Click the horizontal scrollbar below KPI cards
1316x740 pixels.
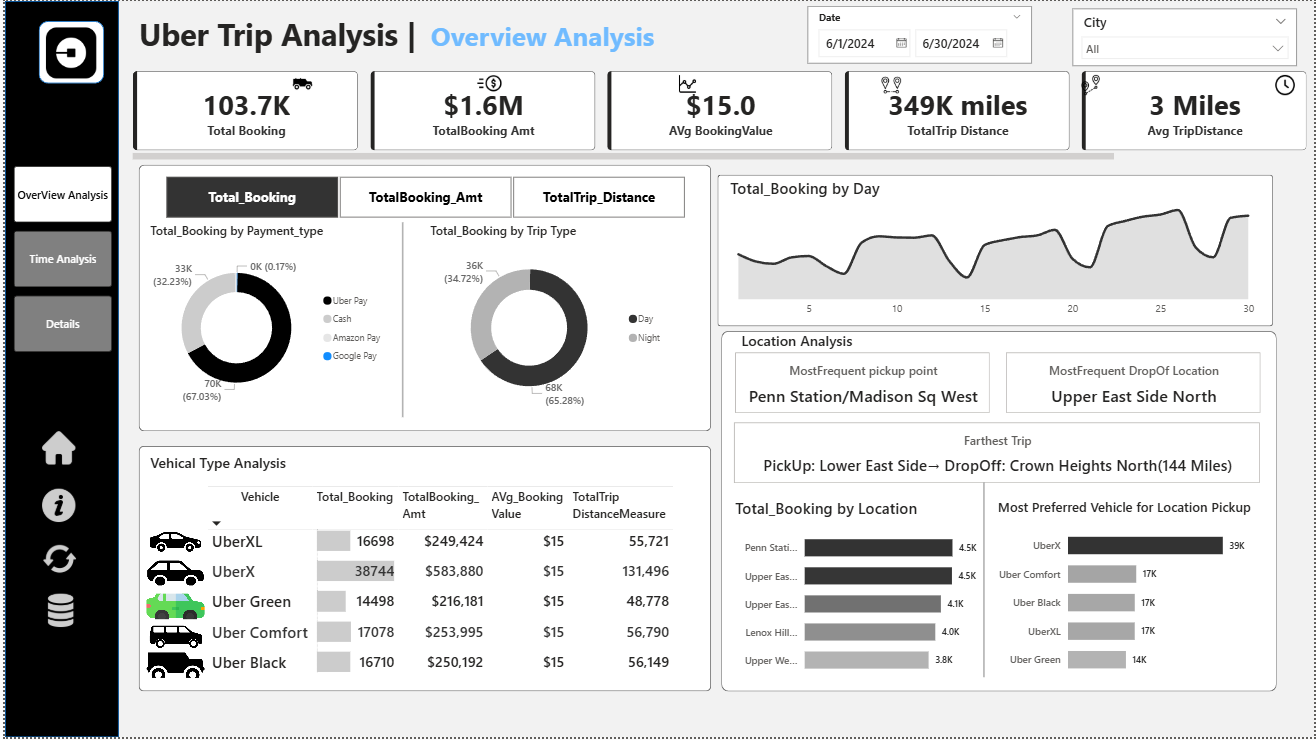(x=623, y=156)
